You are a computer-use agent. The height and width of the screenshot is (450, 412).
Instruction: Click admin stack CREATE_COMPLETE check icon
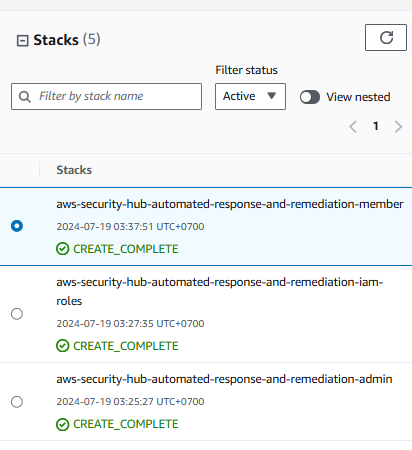[x=63, y=424]
